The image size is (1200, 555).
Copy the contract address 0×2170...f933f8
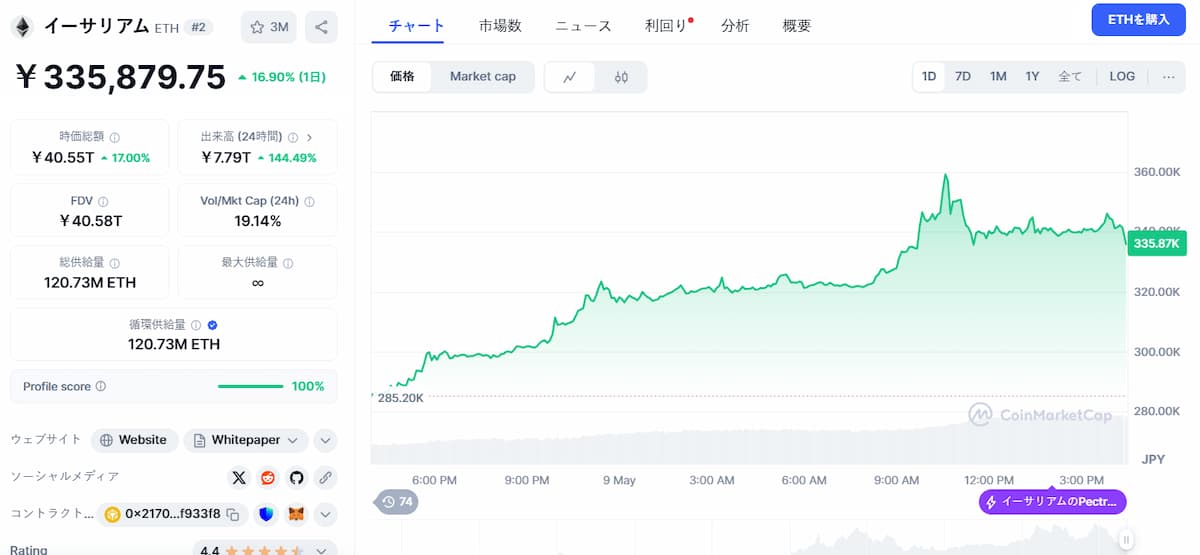(232, 514)
